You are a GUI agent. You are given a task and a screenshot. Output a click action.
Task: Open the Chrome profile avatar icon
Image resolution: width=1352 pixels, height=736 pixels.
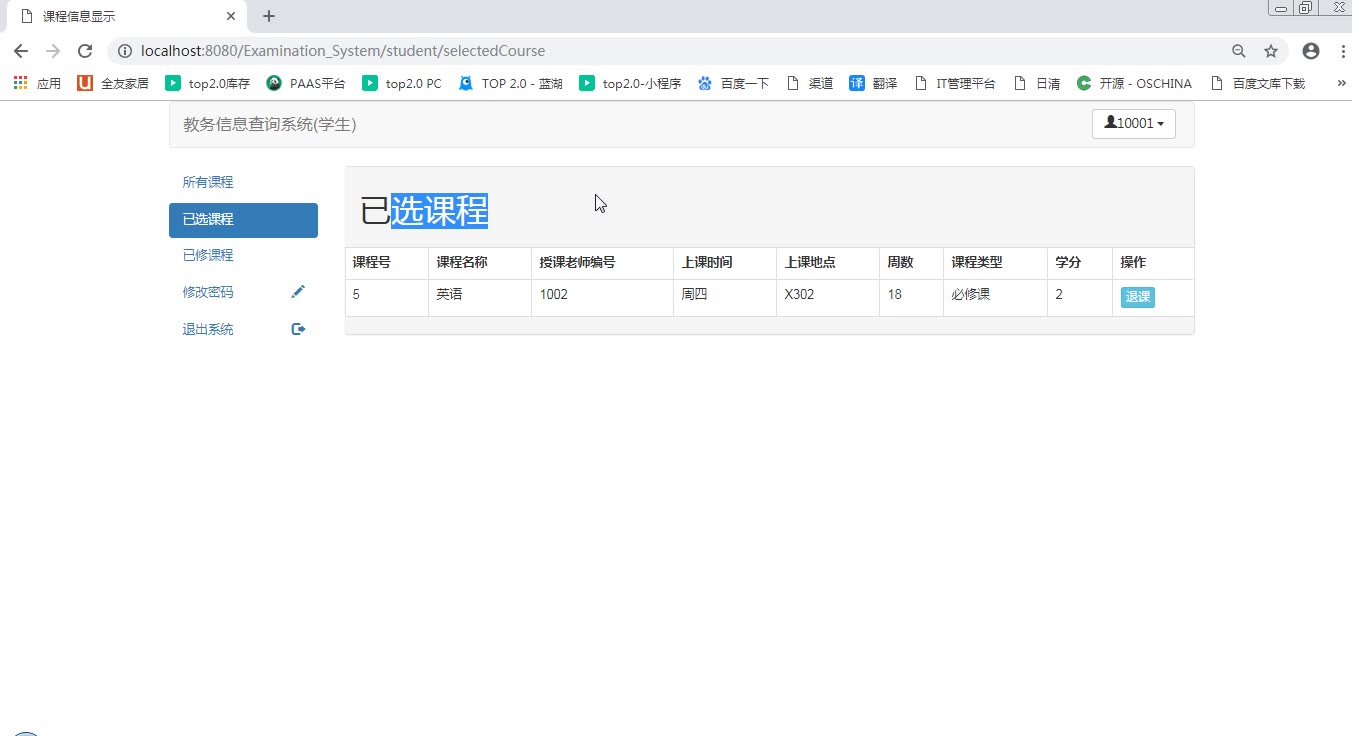(x=1310, y=51)
